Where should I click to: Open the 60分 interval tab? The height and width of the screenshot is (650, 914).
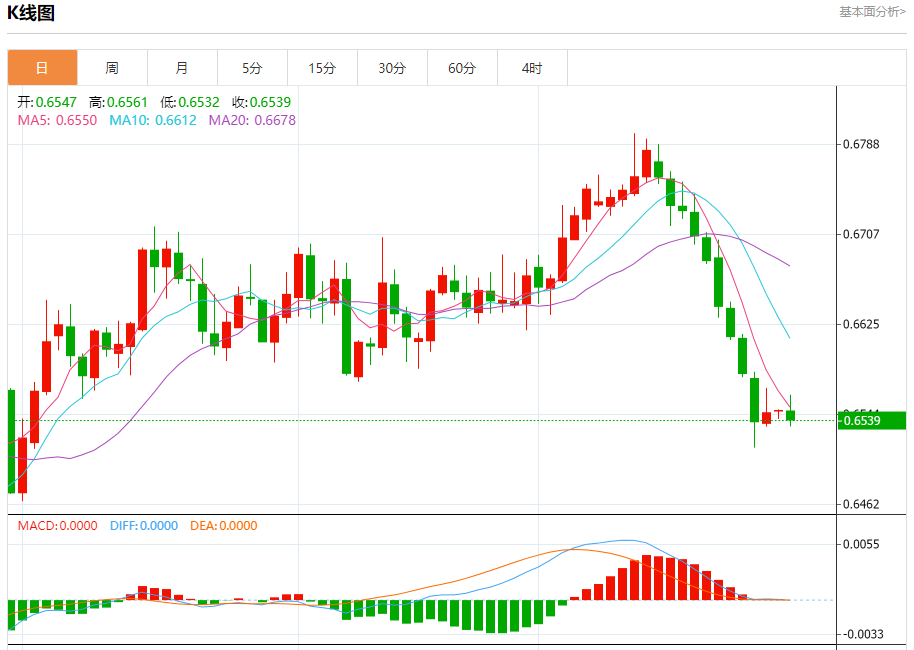coord(462,68)
